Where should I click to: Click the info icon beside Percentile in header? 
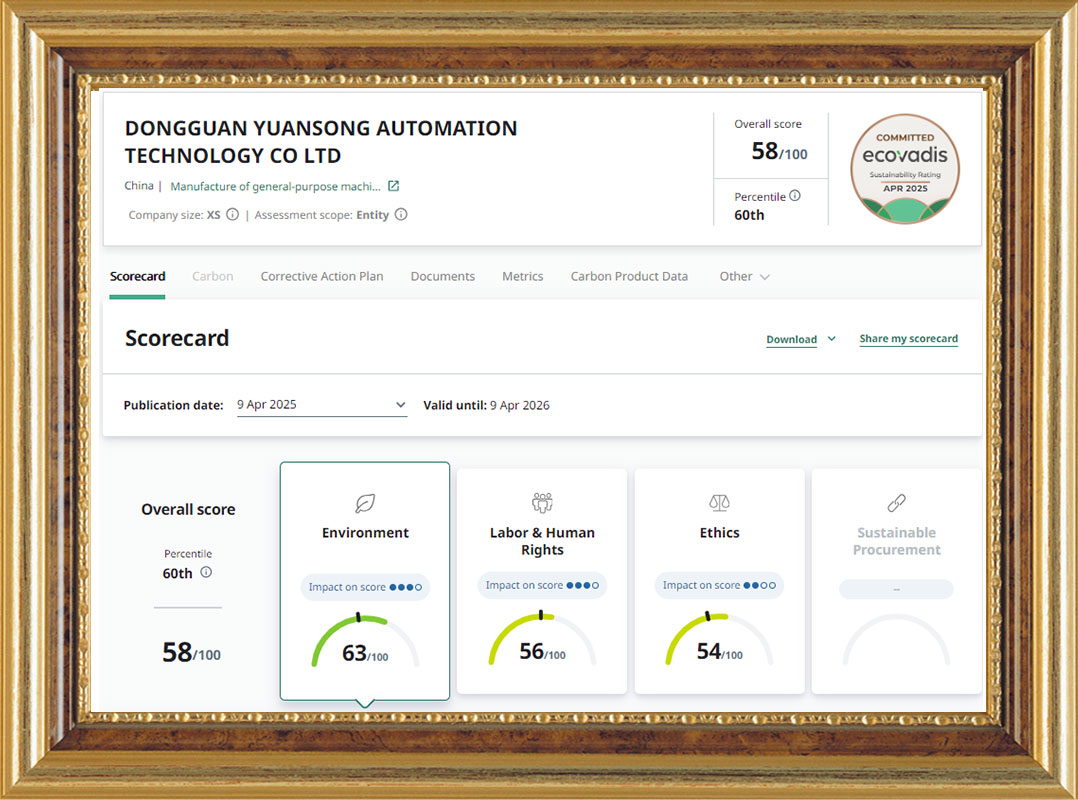point(795,196)
